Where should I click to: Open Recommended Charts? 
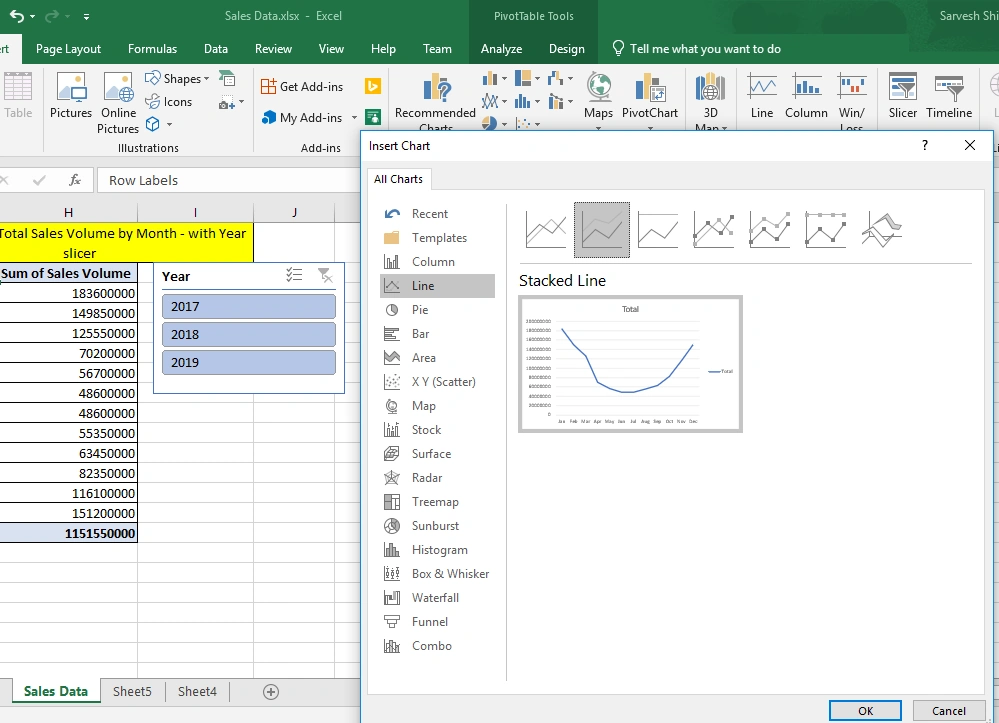[435, 102]
